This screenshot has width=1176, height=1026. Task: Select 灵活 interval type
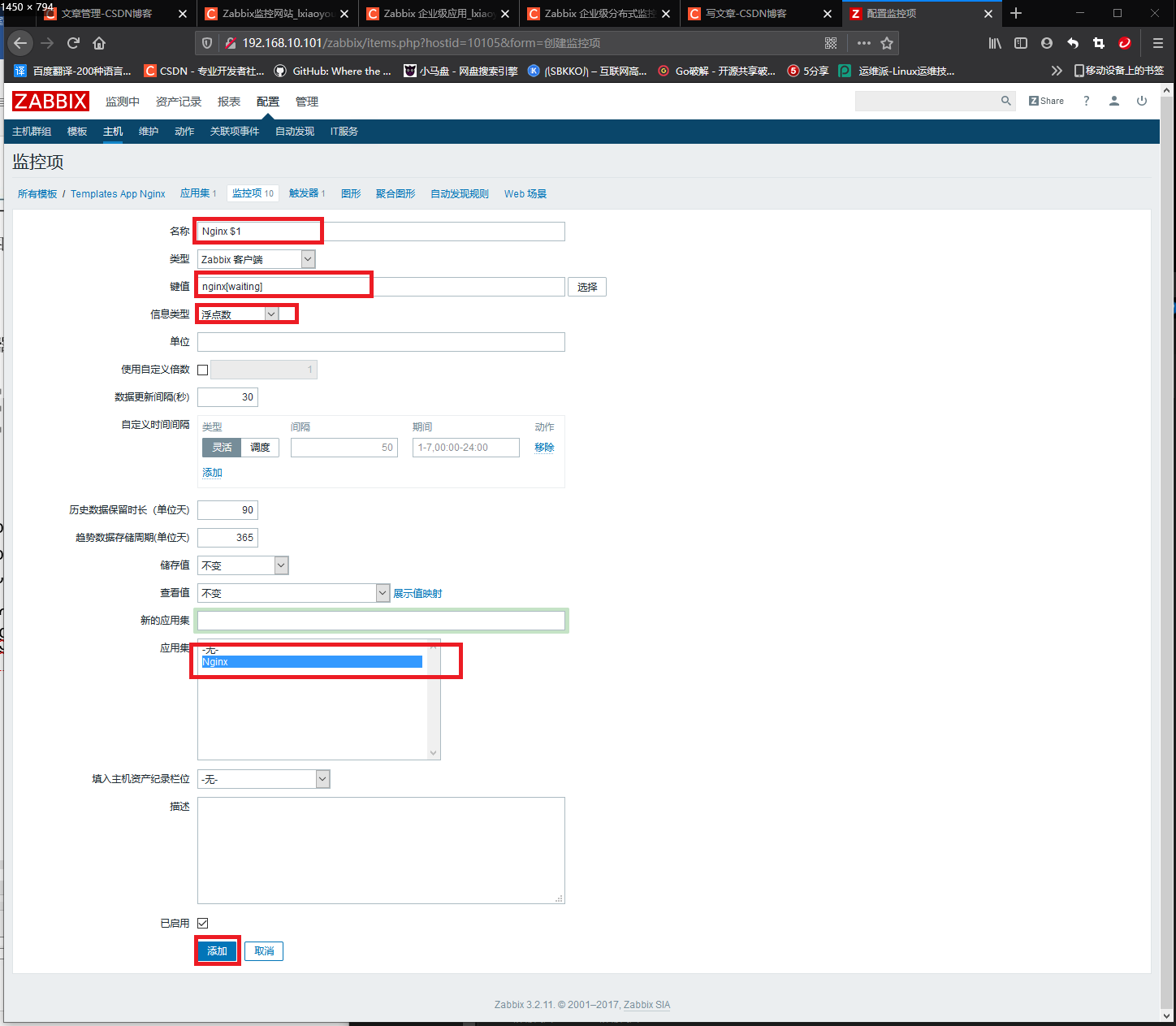(222, 448)
